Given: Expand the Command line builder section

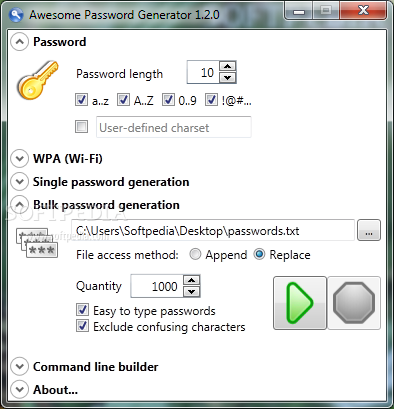Looking at the screenshot, I should click(19, 367).
